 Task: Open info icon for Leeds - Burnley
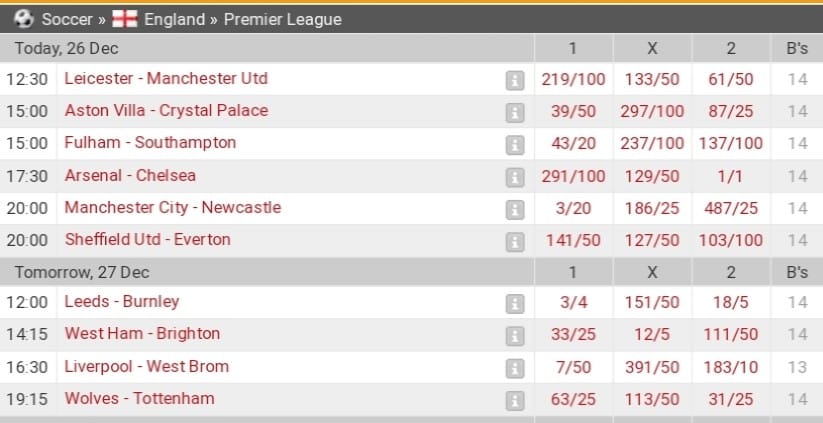pos(515,304)
